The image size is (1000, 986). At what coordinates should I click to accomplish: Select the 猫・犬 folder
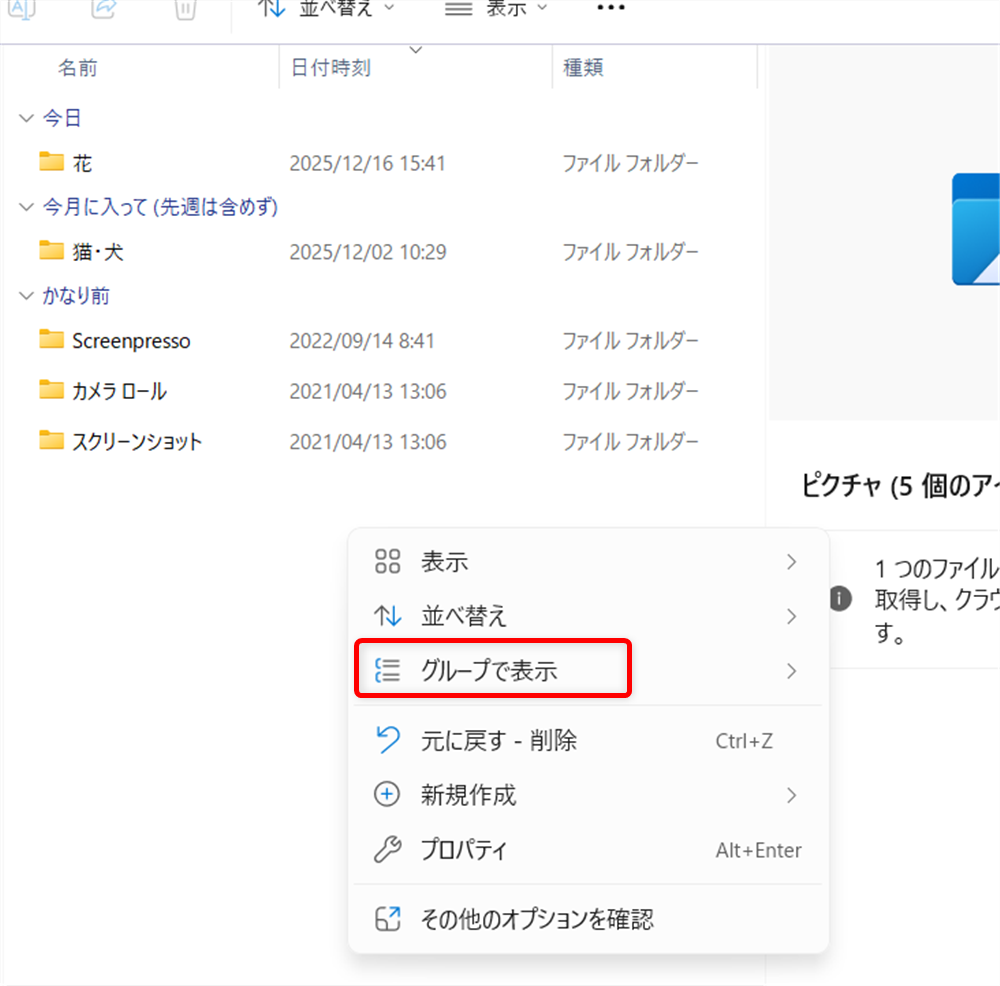click(x=97, y=251)
